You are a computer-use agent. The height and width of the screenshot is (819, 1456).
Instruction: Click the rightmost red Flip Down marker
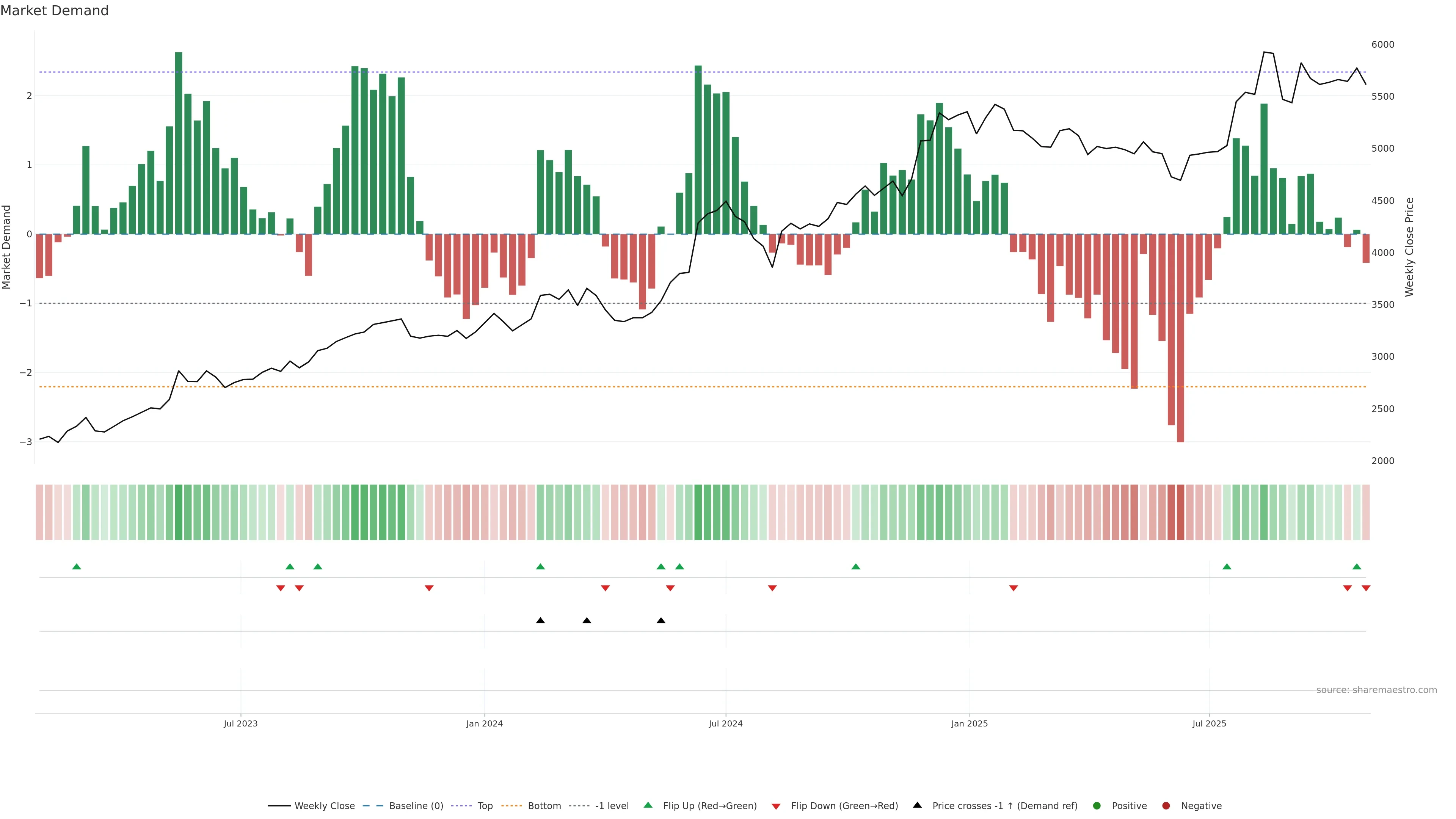tap(1365, 588)
